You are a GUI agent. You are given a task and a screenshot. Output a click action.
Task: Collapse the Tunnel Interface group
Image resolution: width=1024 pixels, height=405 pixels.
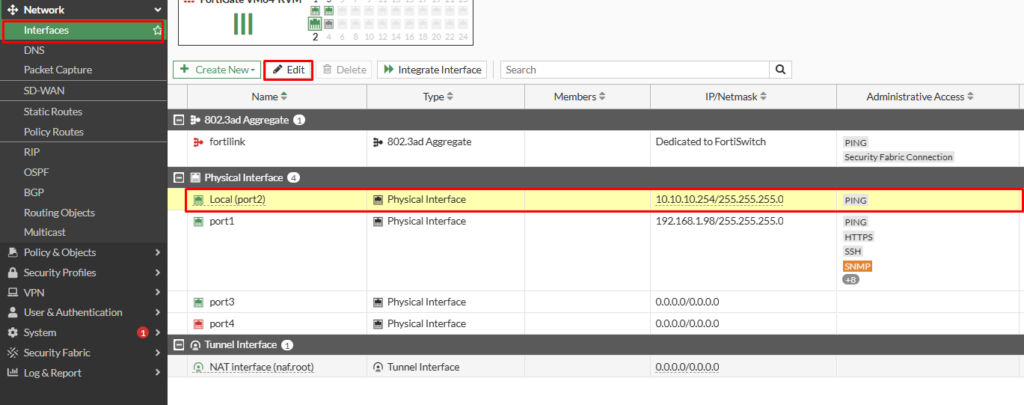click(178, 345)
